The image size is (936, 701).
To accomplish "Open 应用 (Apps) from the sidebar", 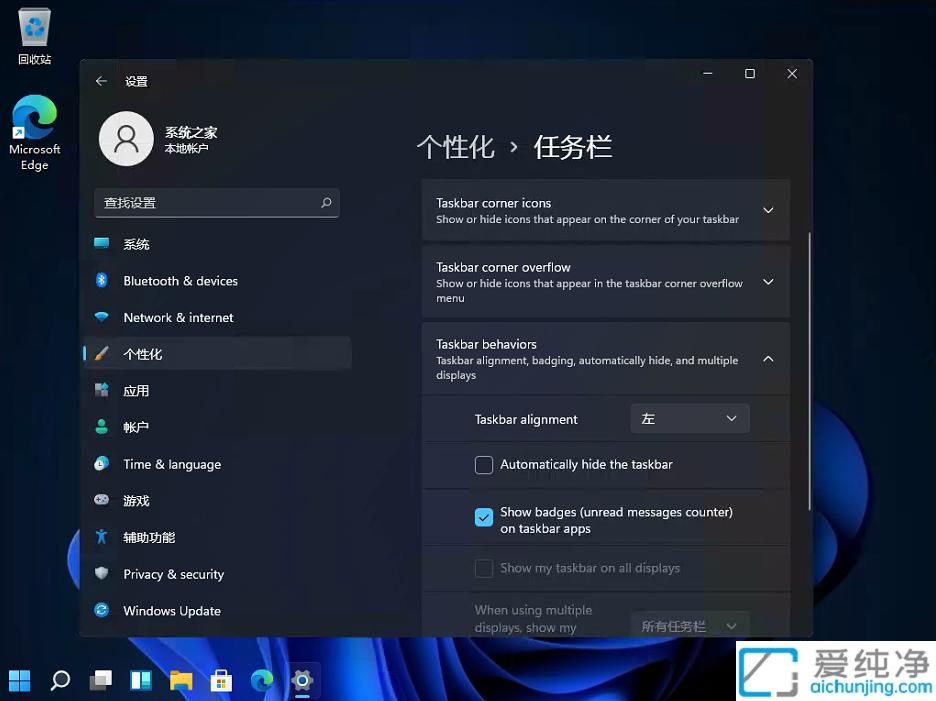I will point(137,390).
